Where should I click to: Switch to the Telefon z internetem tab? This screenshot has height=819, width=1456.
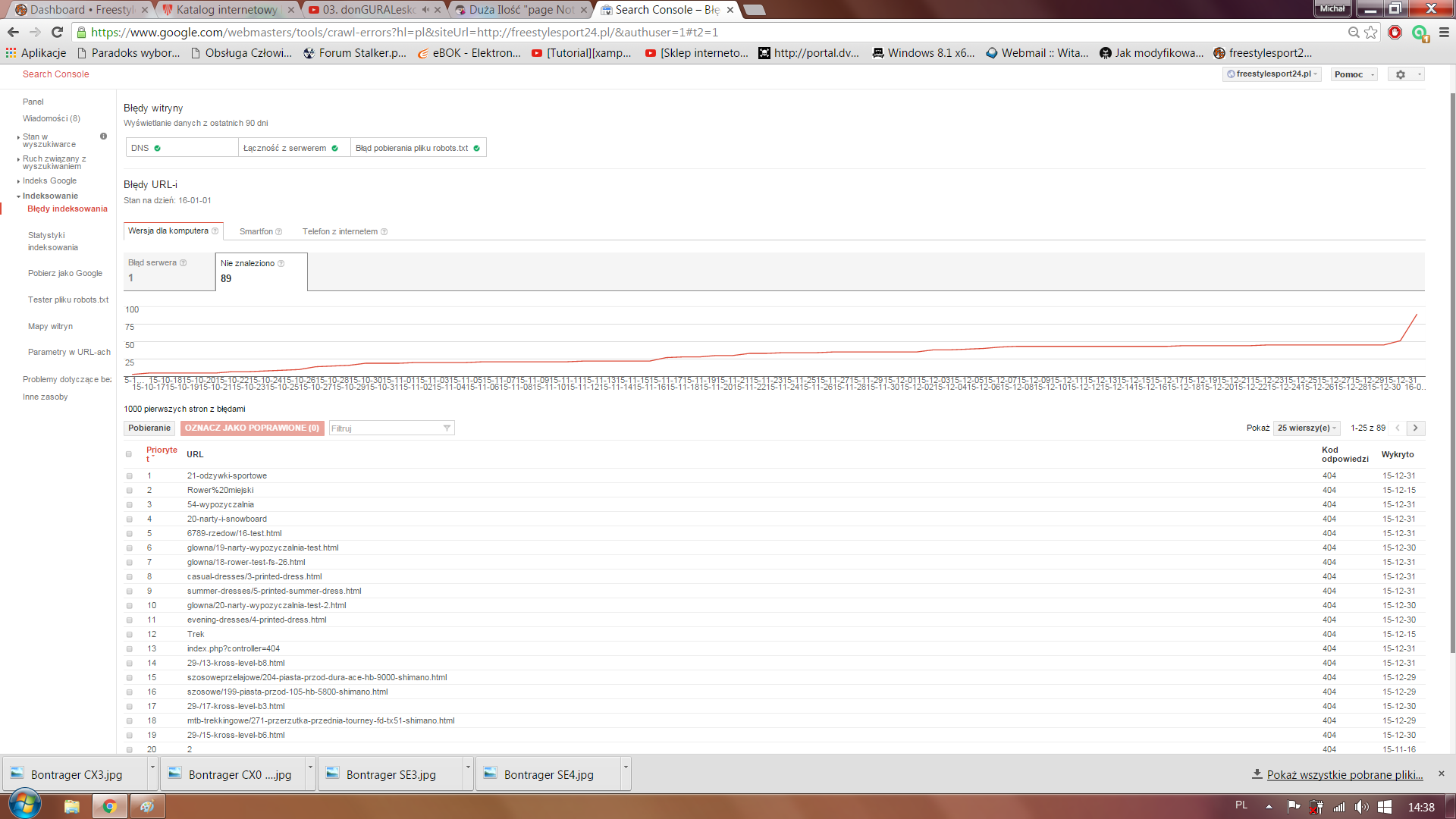point(340,232)
